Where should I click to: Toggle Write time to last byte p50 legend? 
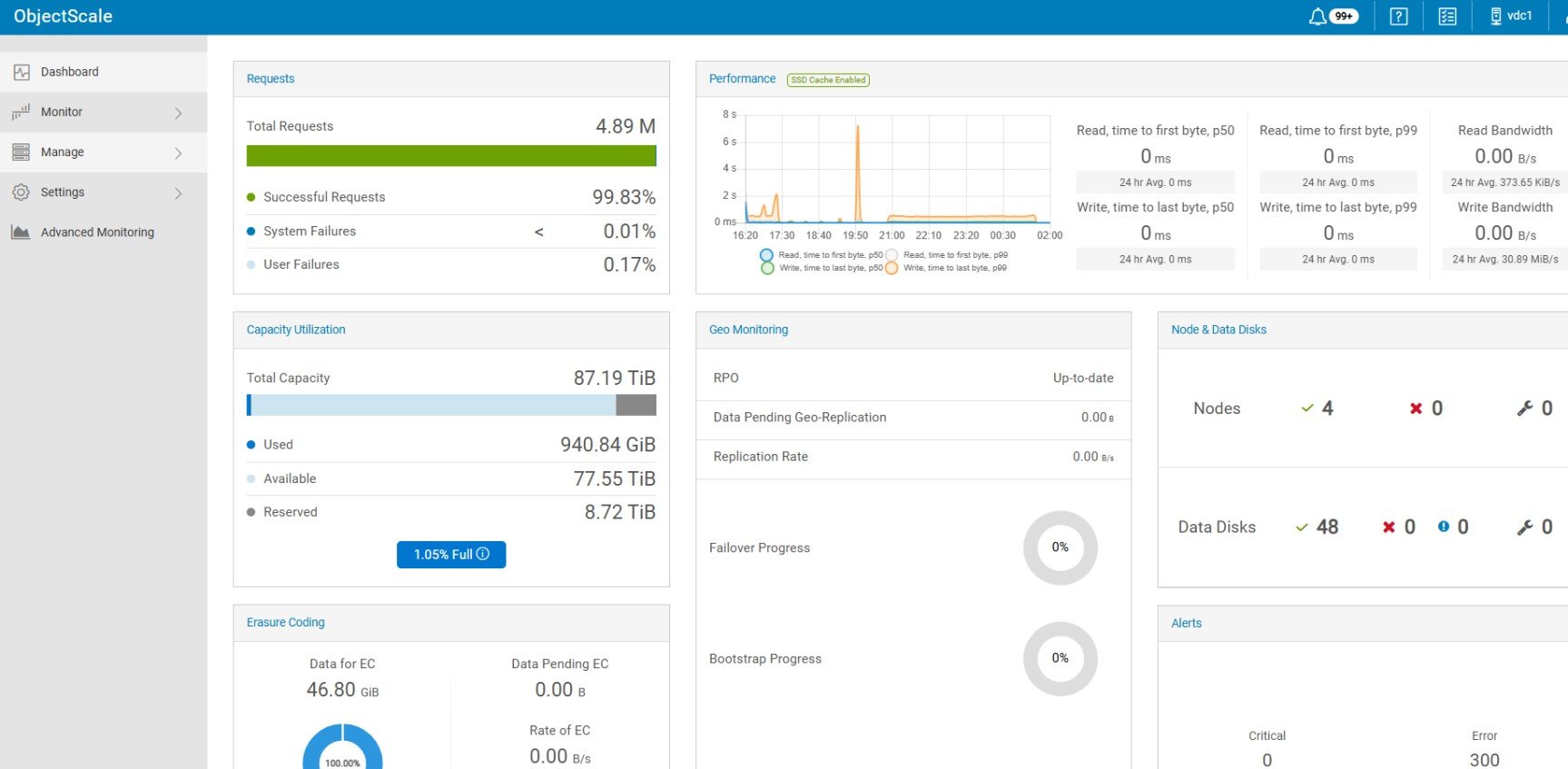click(767, 268)
